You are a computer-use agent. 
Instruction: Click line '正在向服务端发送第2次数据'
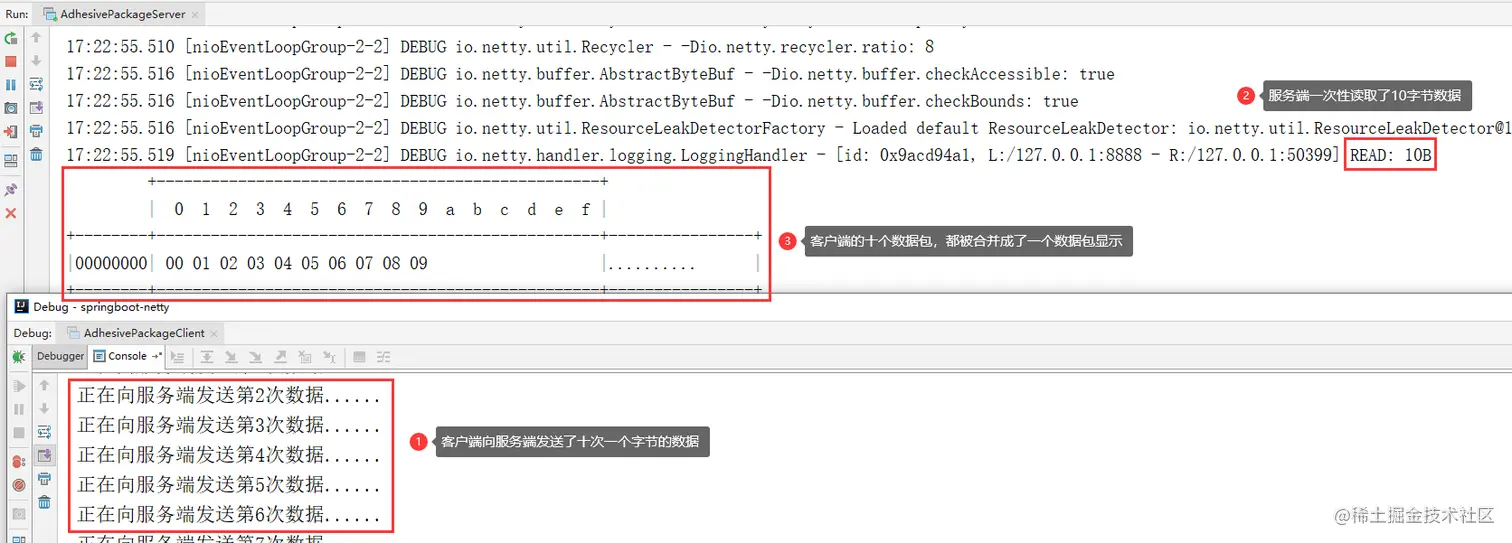pyautogui.click(x=229, y=395)
